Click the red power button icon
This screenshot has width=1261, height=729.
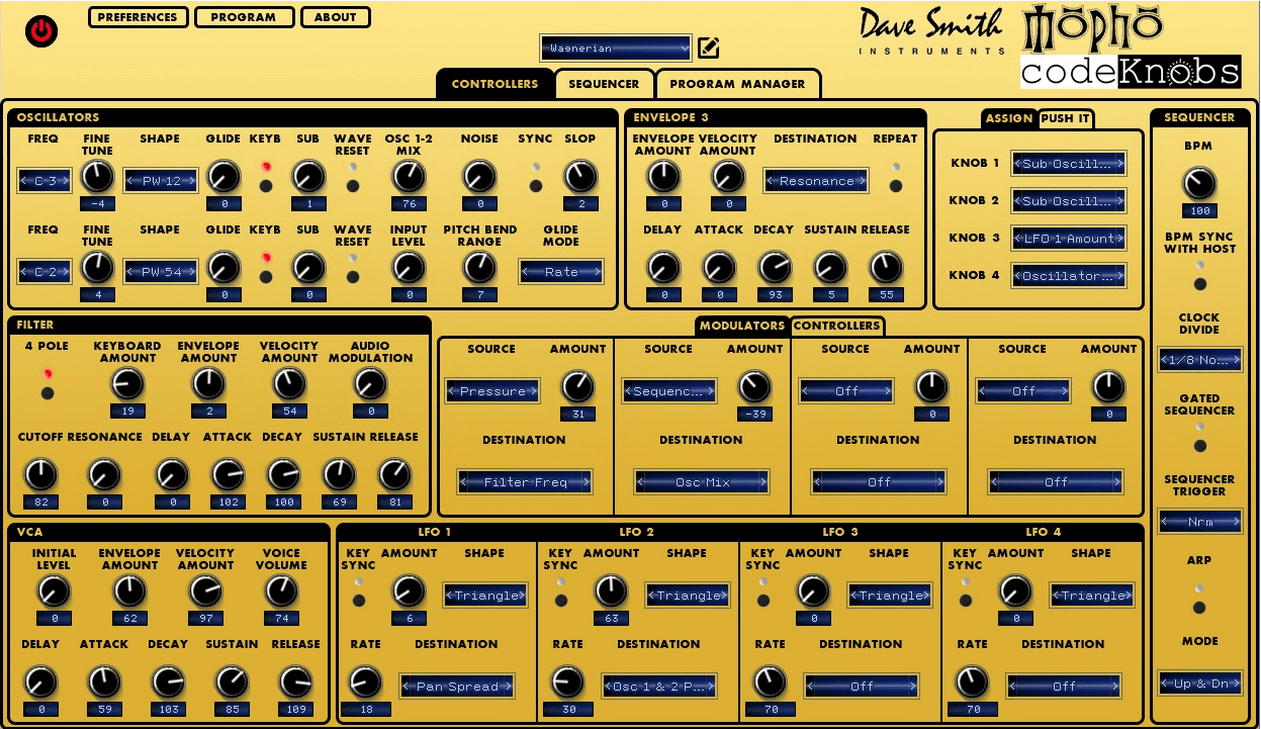pyautogui.click(x=41, y=31)
